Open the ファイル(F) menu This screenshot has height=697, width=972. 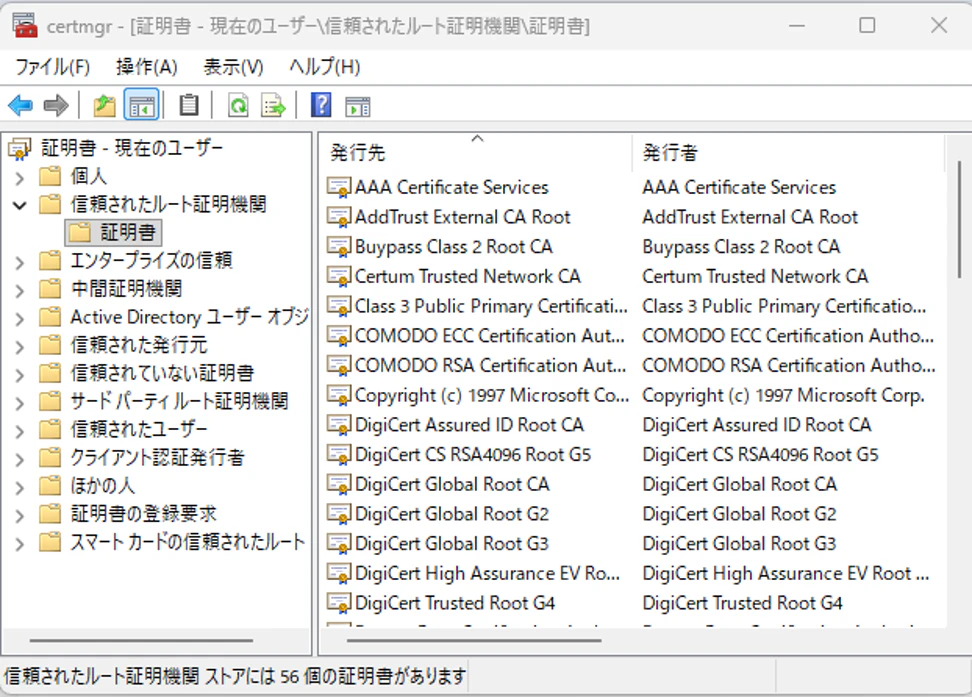click(53, 66)
